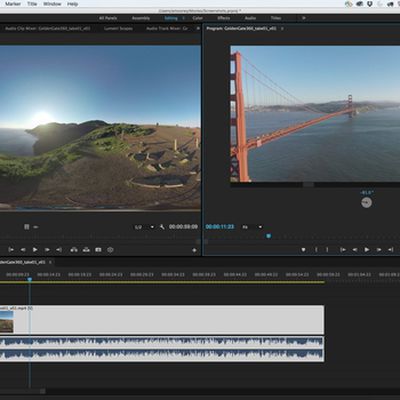
Task: Select the lower audio waveform channel
Action: (x=162, y=355)
